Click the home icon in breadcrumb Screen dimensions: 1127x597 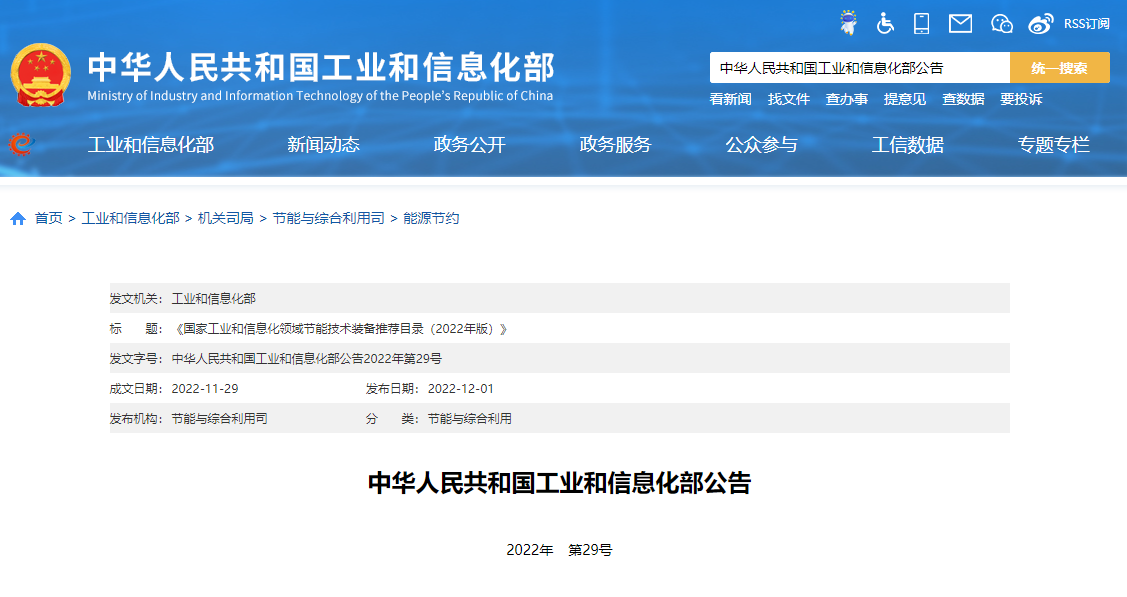18,219
